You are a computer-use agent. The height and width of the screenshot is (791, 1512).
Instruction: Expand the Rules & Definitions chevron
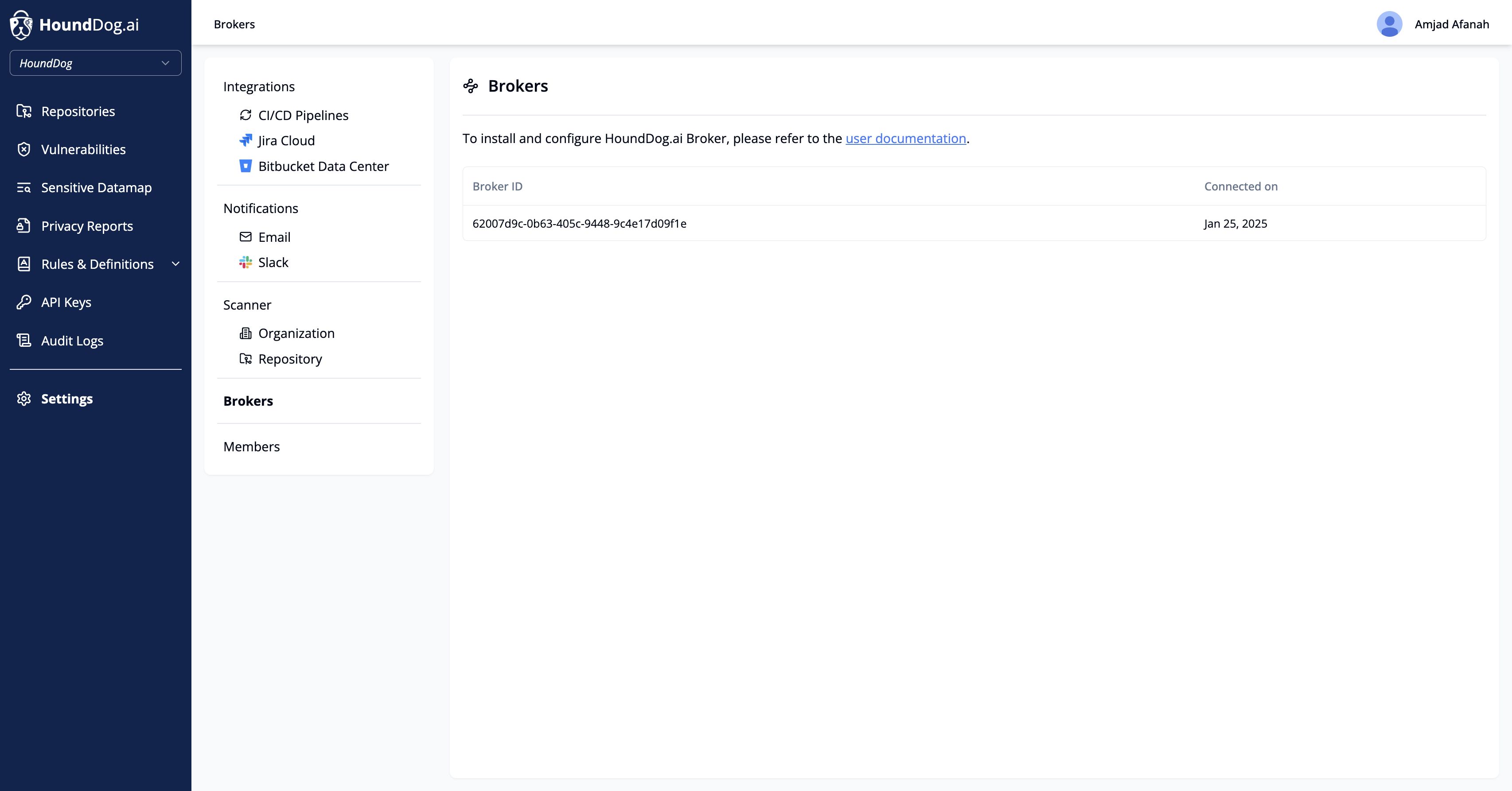coord(175,264)
